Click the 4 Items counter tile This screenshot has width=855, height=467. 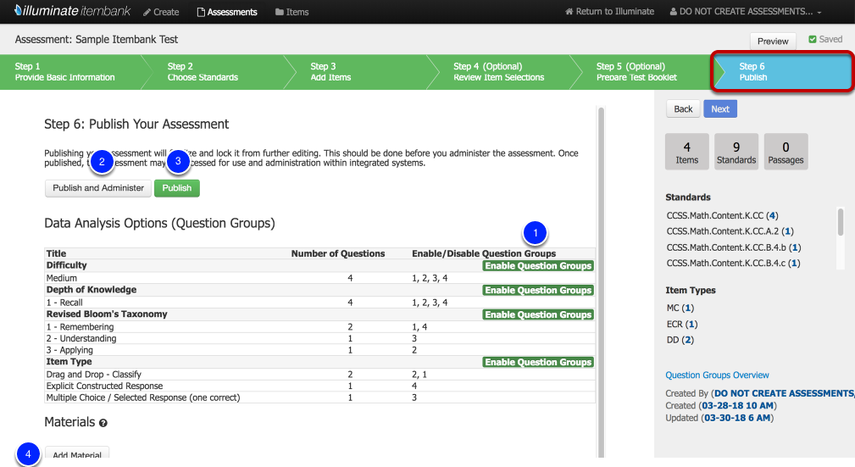pos(687,152)
